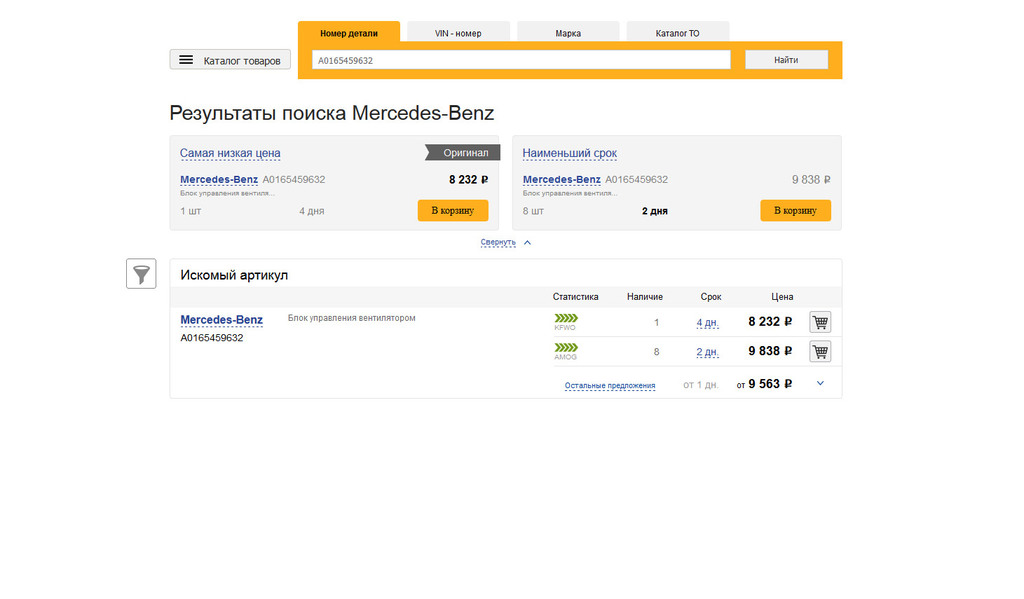Show Остальные предложения offers
1024x599 pixels.
point(610,385)
